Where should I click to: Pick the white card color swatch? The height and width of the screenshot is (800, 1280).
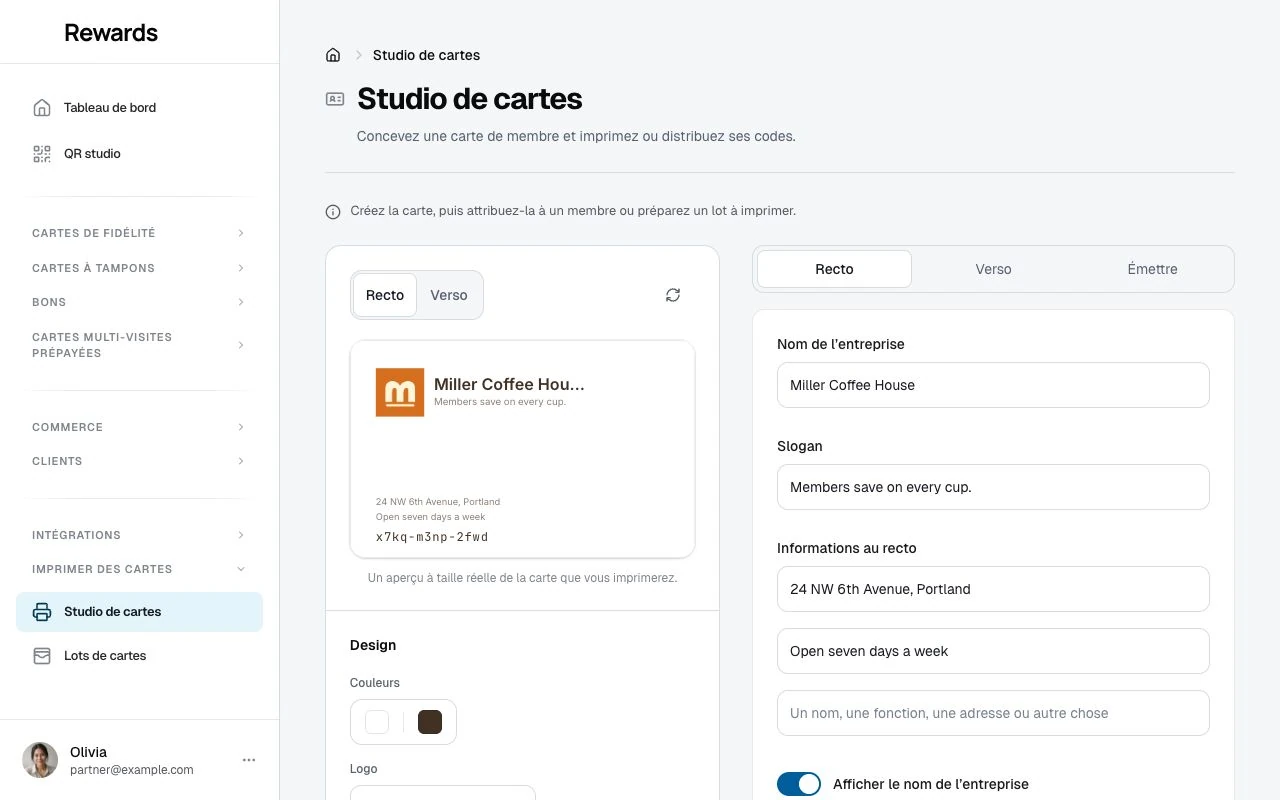click(x=377, y=722)
